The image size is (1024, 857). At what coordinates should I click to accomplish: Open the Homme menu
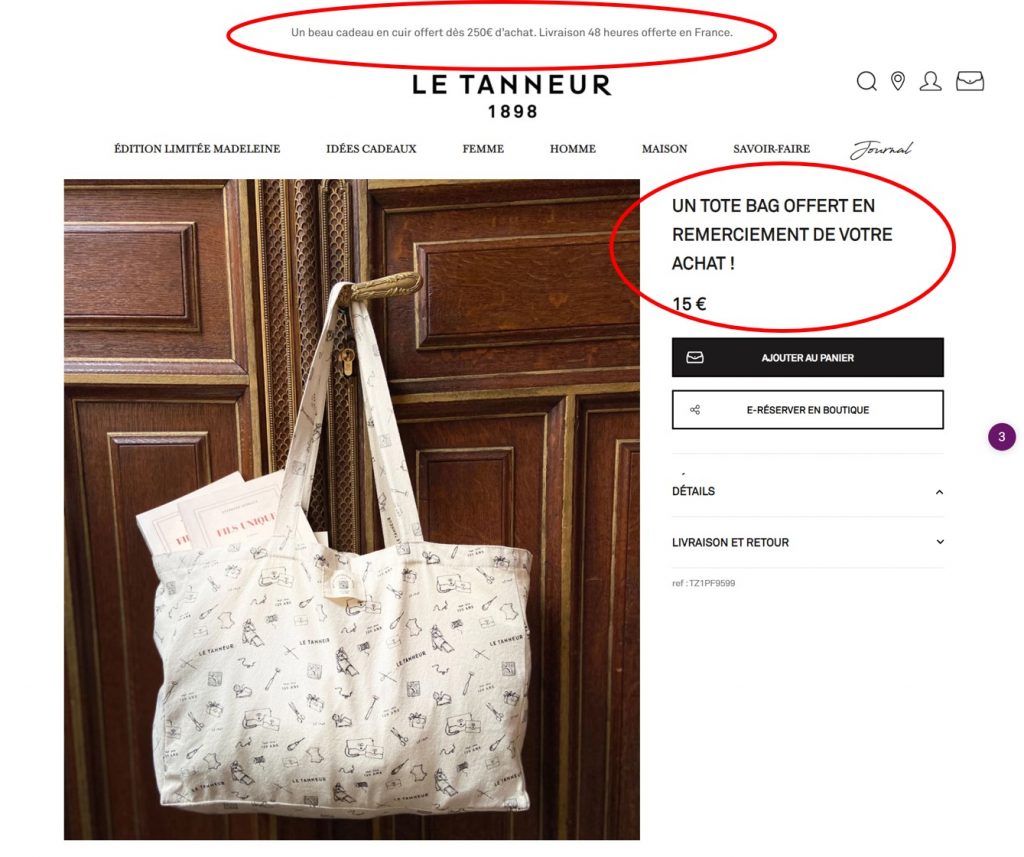573,149
